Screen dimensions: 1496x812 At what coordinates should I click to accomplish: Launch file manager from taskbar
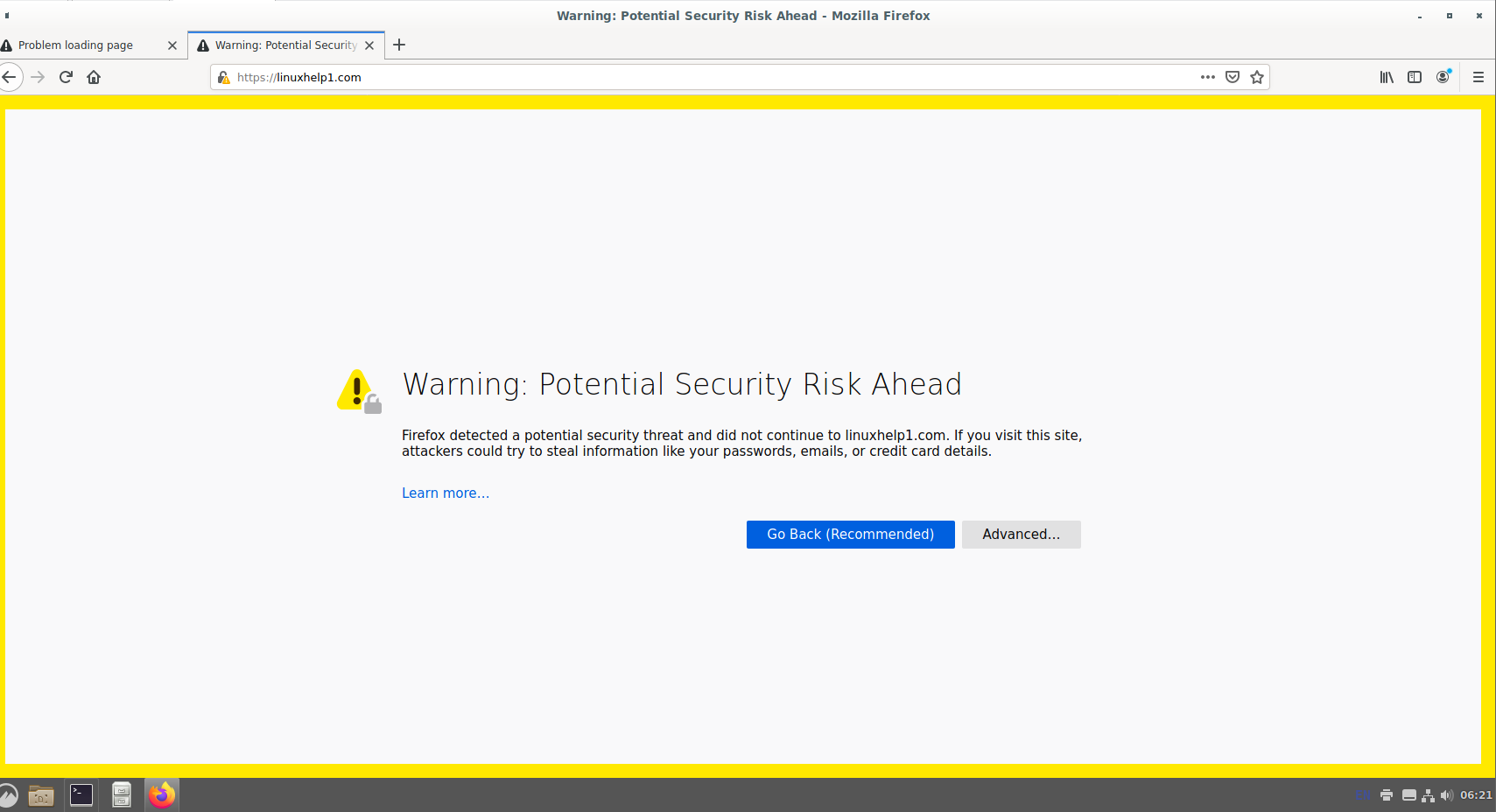tap(41, 795)
